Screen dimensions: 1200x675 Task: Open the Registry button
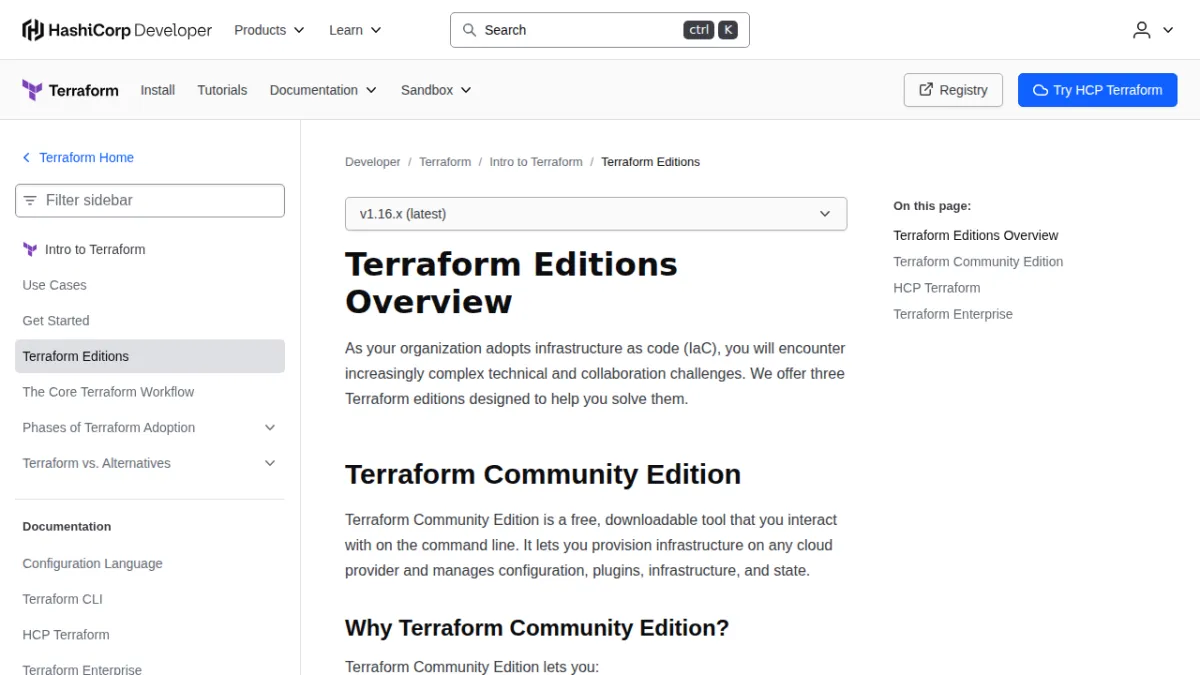coord(953,90)
